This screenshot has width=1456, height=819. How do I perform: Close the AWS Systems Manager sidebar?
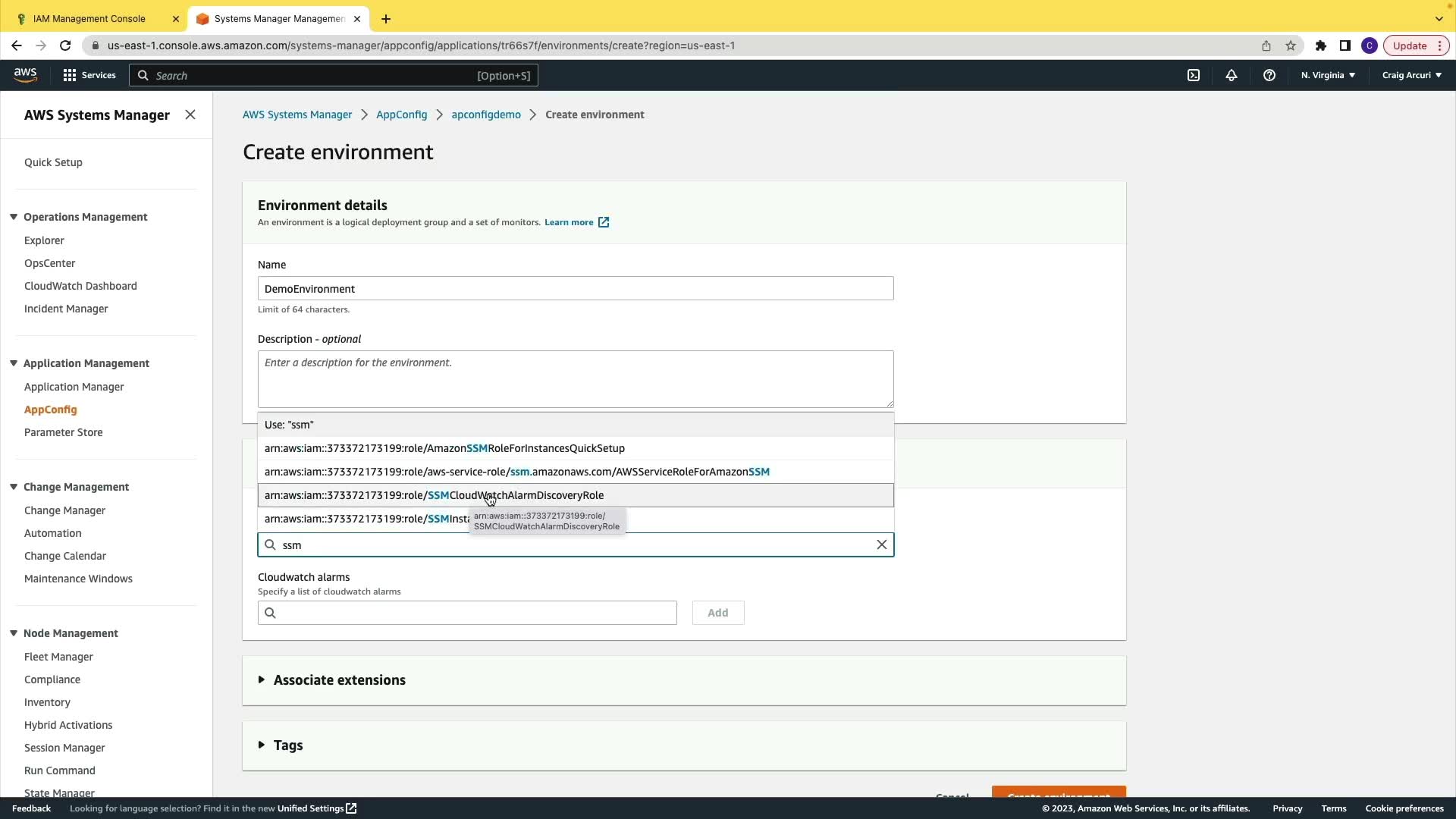pos(190,115)
